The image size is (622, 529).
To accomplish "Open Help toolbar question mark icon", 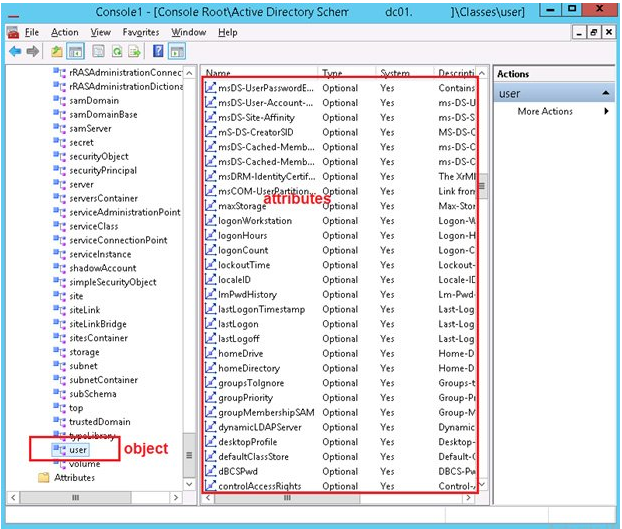I will click(x=158, y=51).
